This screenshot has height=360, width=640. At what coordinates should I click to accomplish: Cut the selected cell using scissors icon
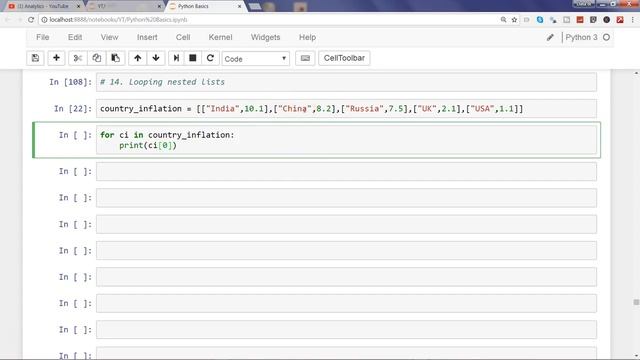click(78, 58)
